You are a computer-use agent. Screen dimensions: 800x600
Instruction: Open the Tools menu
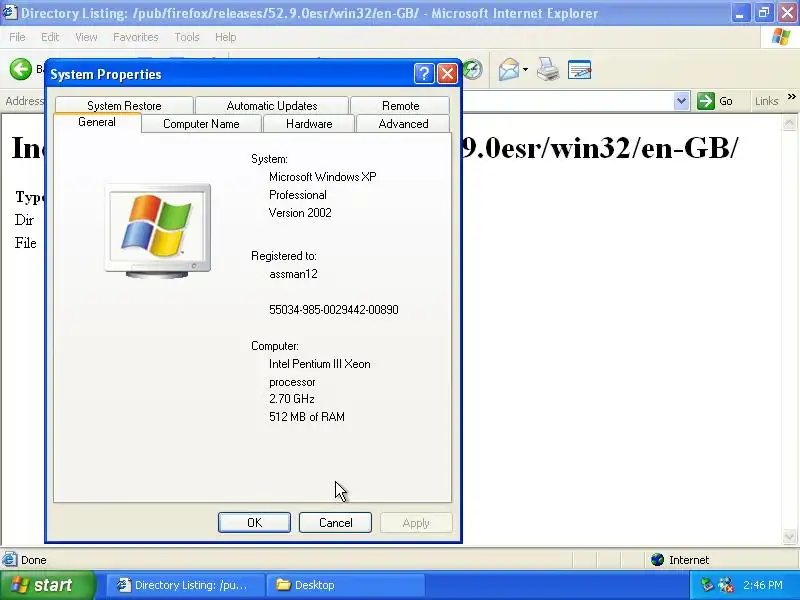click(x=187, y=37)
